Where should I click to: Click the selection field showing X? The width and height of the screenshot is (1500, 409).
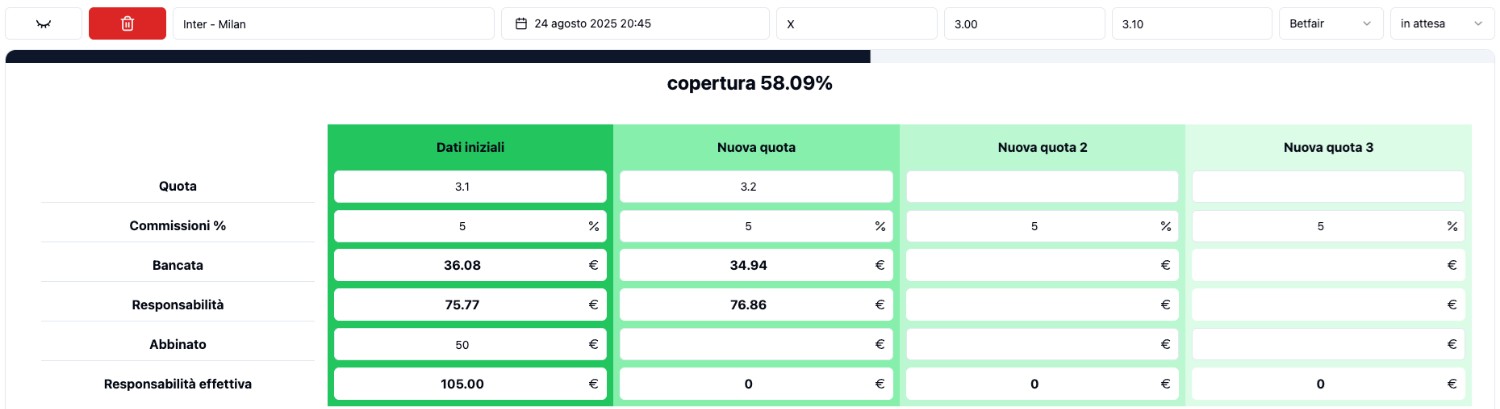coord(857,23)
